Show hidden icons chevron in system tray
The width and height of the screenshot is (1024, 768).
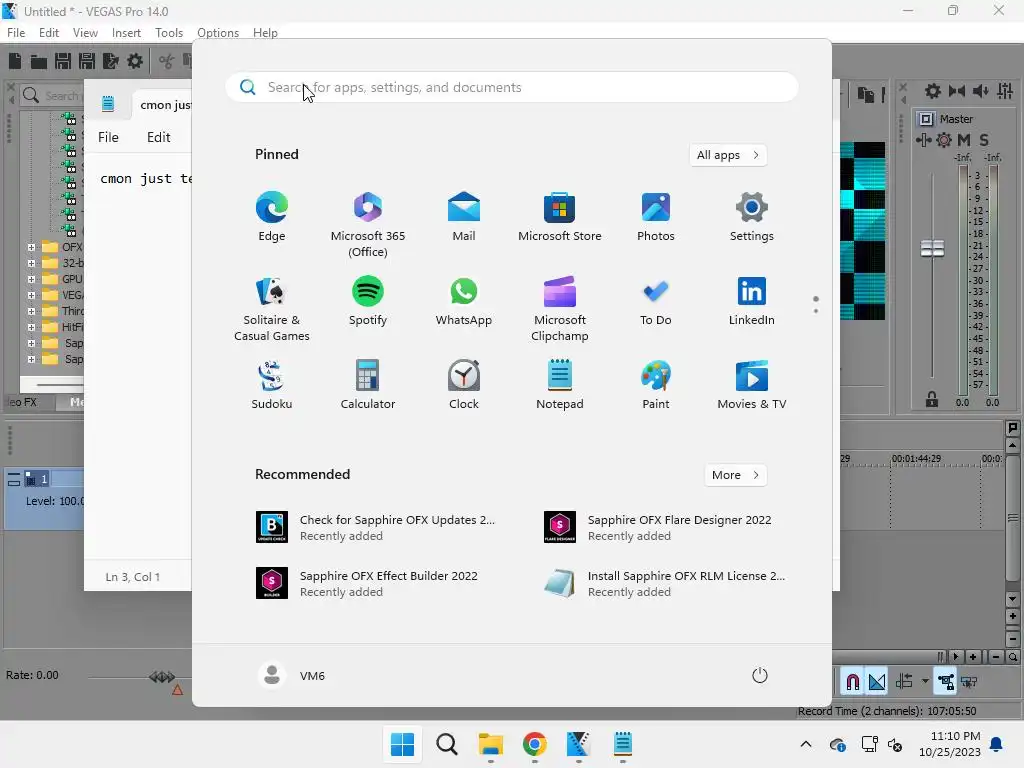806,744
